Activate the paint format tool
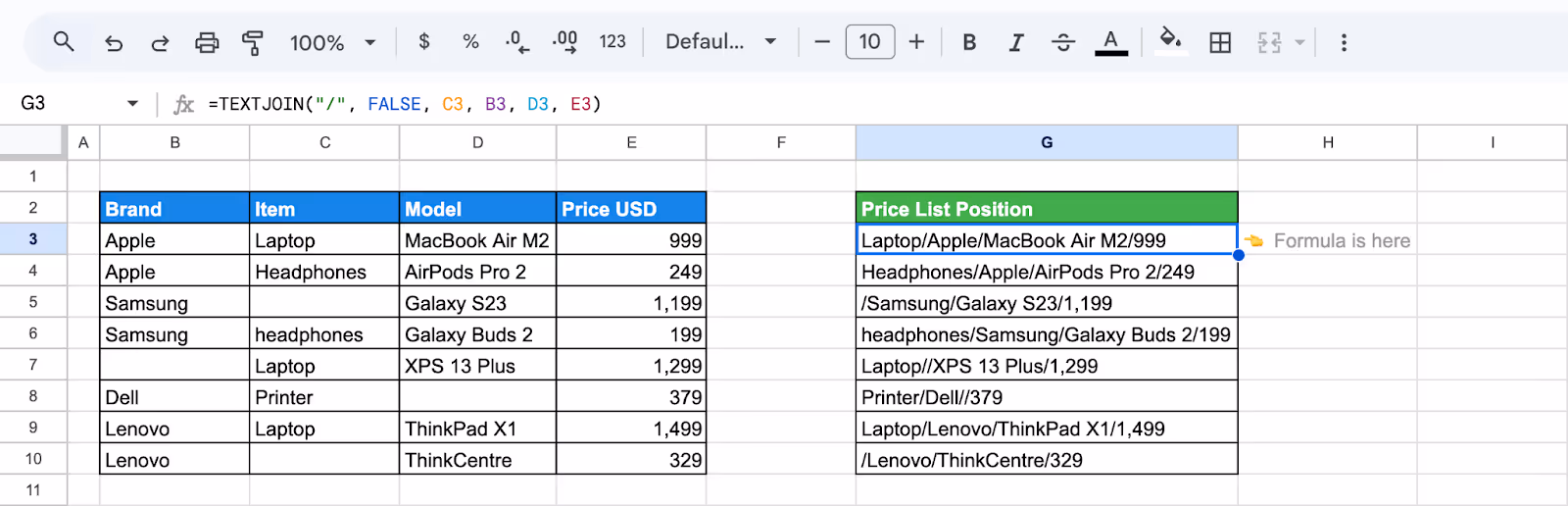The width and height of the screenshot is (1568, 506). pyautogui.click(x=253, y=42)
